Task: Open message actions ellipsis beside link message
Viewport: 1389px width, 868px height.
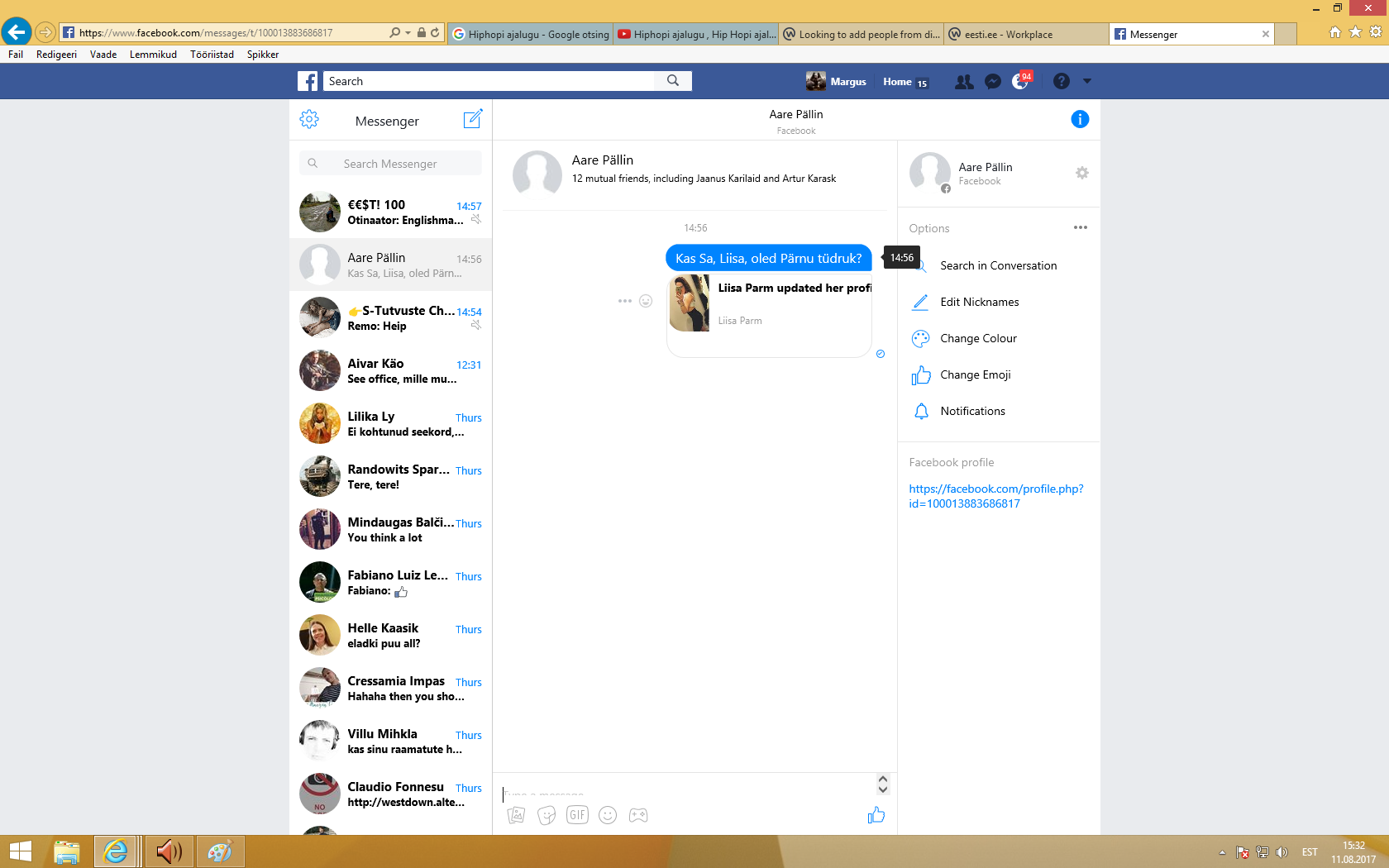Action: (x=624, y=301)
